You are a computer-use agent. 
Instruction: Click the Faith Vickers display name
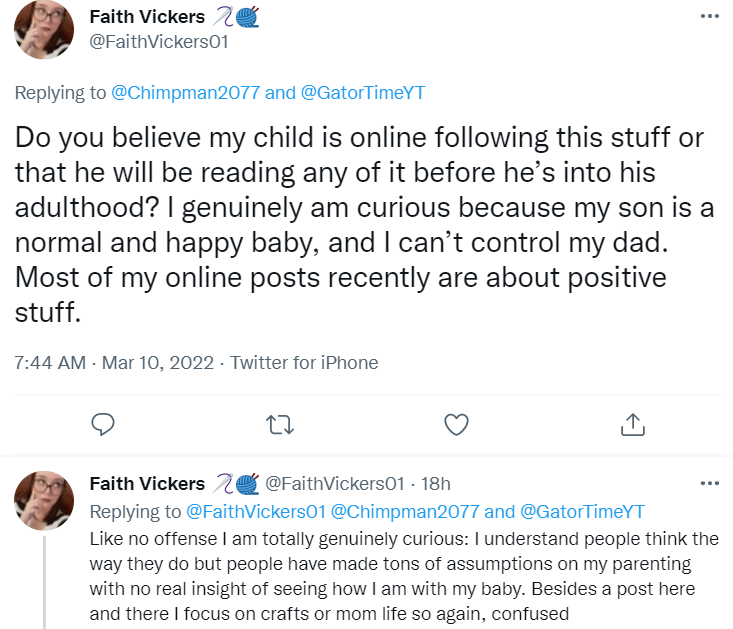coord(147,17)
